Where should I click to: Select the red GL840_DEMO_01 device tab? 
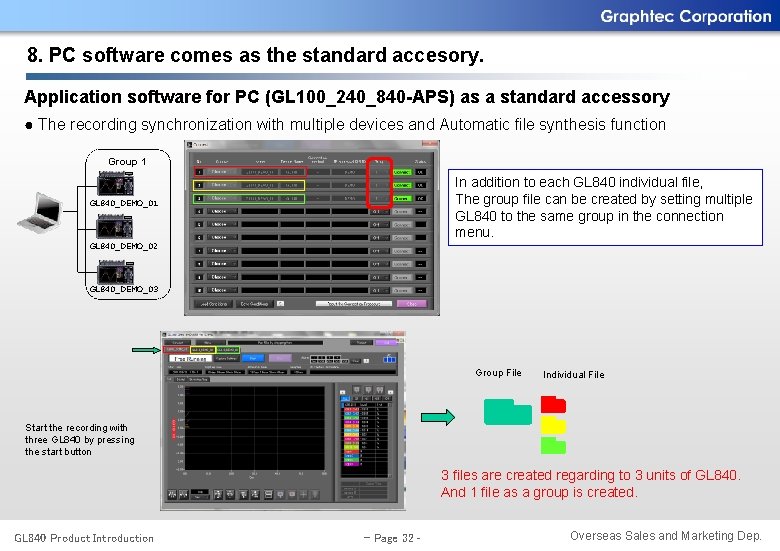tap(177, 350)
